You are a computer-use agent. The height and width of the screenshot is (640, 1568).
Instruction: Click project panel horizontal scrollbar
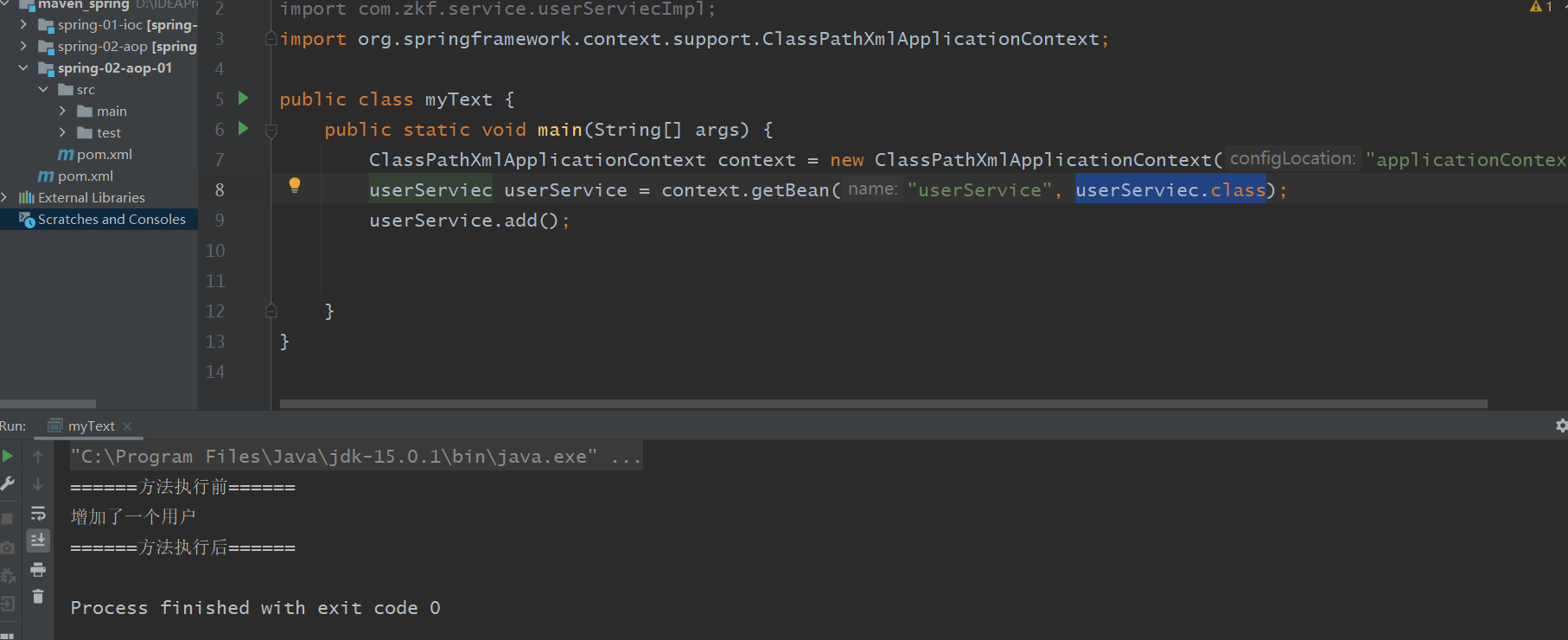[48, 404]
